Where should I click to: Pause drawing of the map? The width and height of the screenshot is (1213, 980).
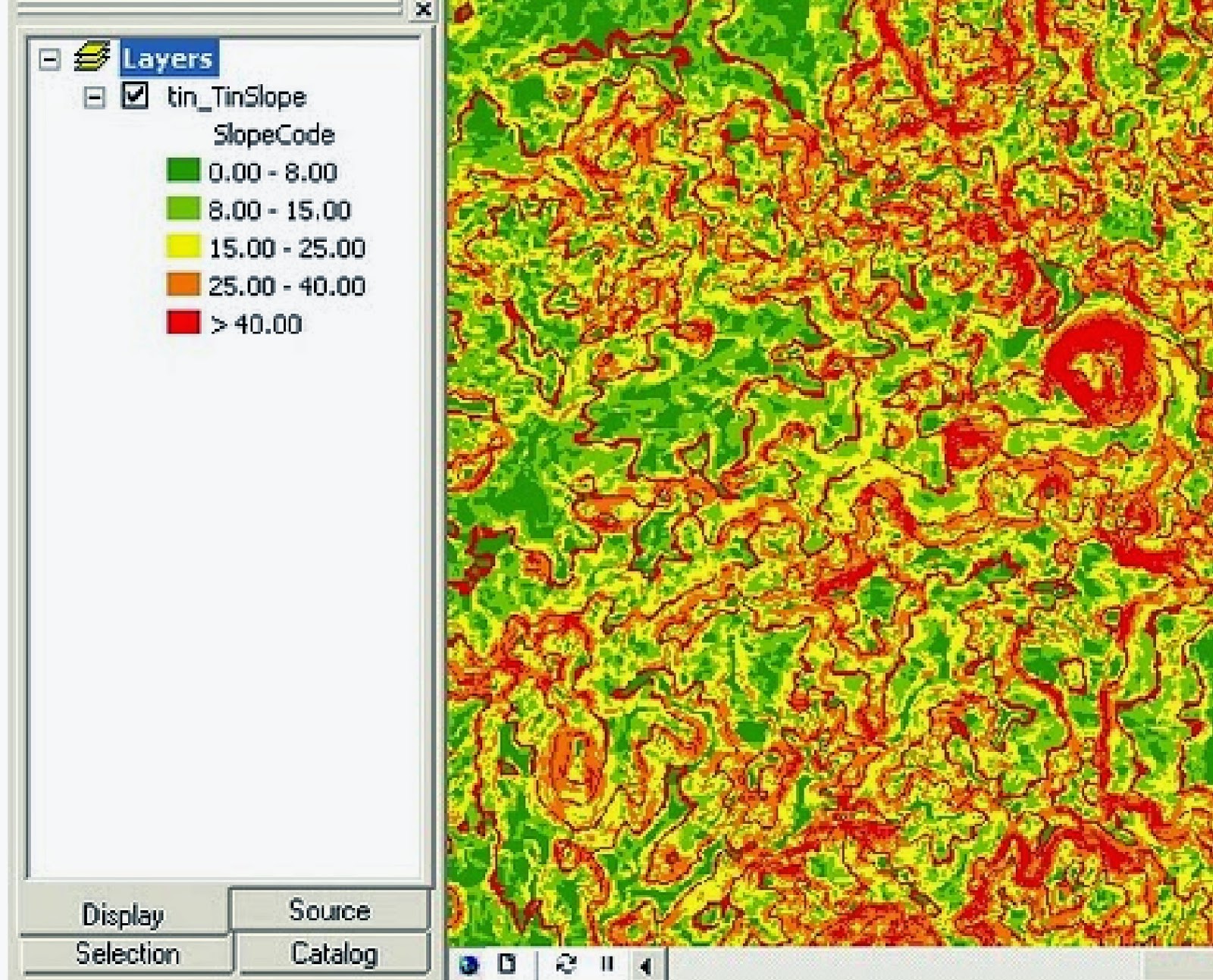tap(606, 966)
